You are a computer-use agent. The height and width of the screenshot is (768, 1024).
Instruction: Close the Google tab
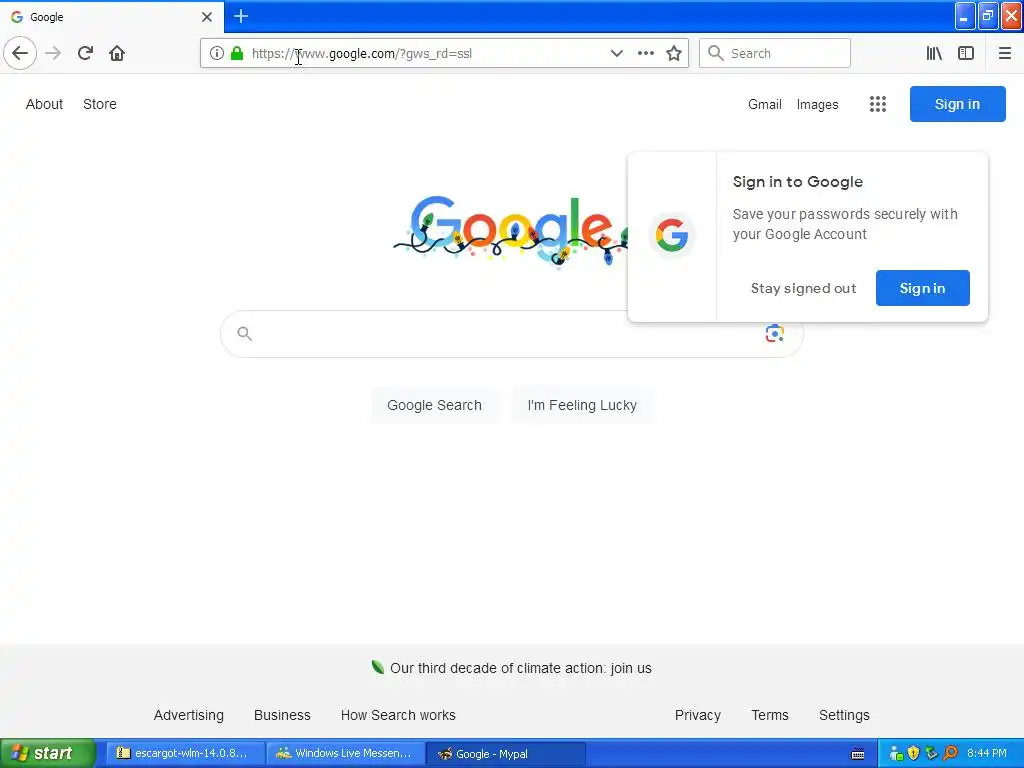(x=207, y=17)
